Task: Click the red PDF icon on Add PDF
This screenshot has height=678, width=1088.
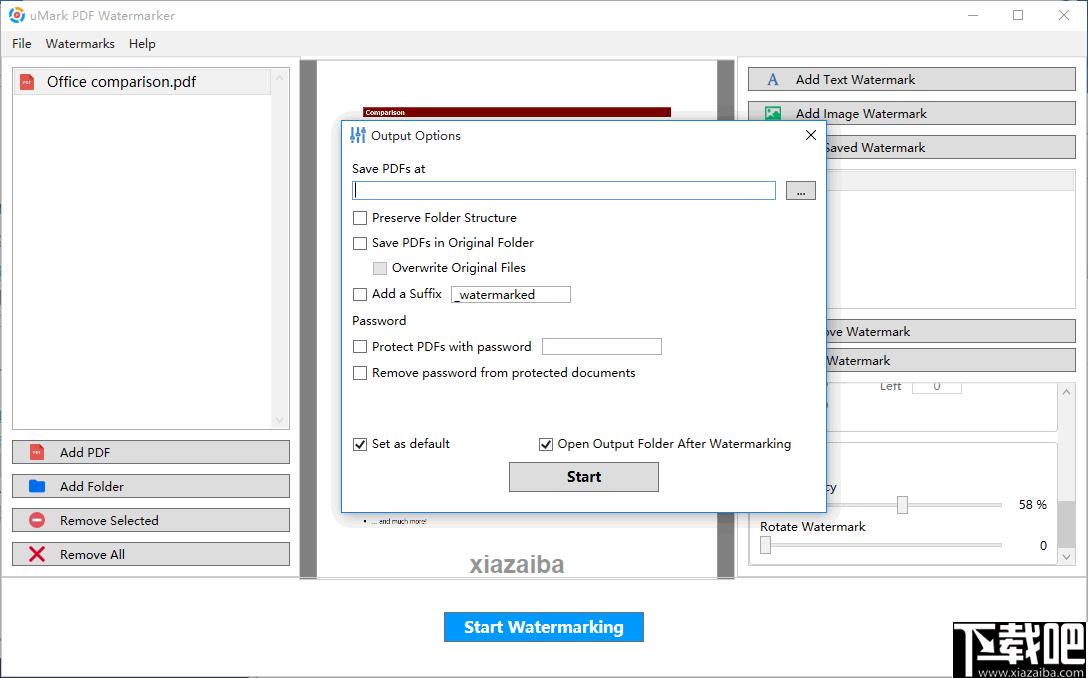Action: tap(37, 452)
